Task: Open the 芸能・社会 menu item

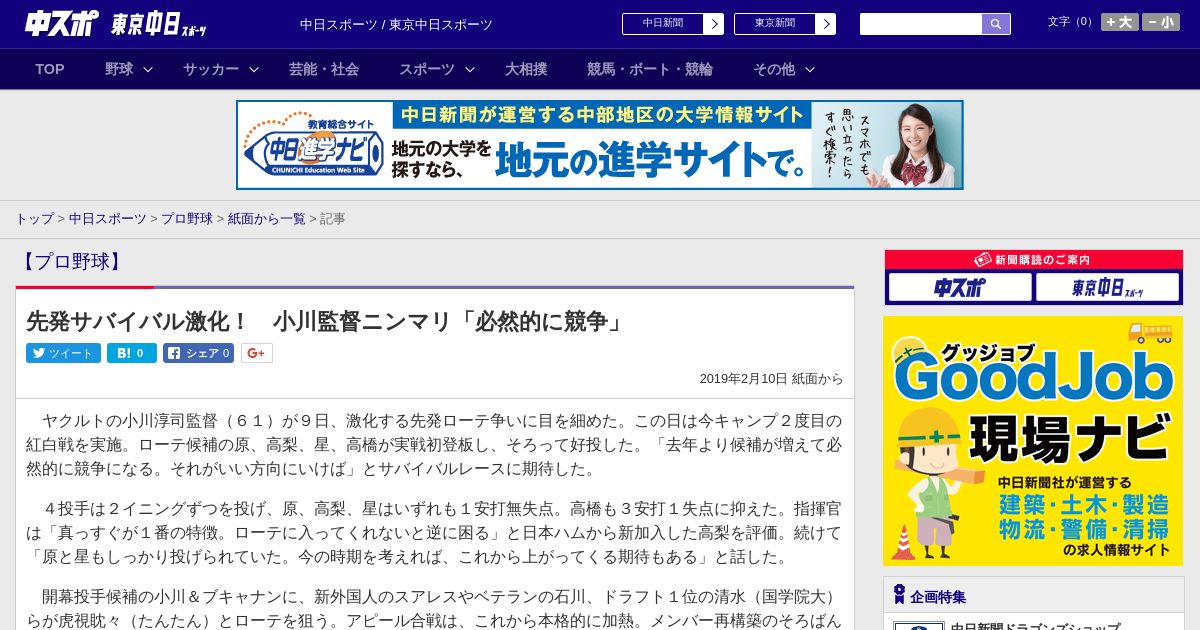Action: point(324,69)
